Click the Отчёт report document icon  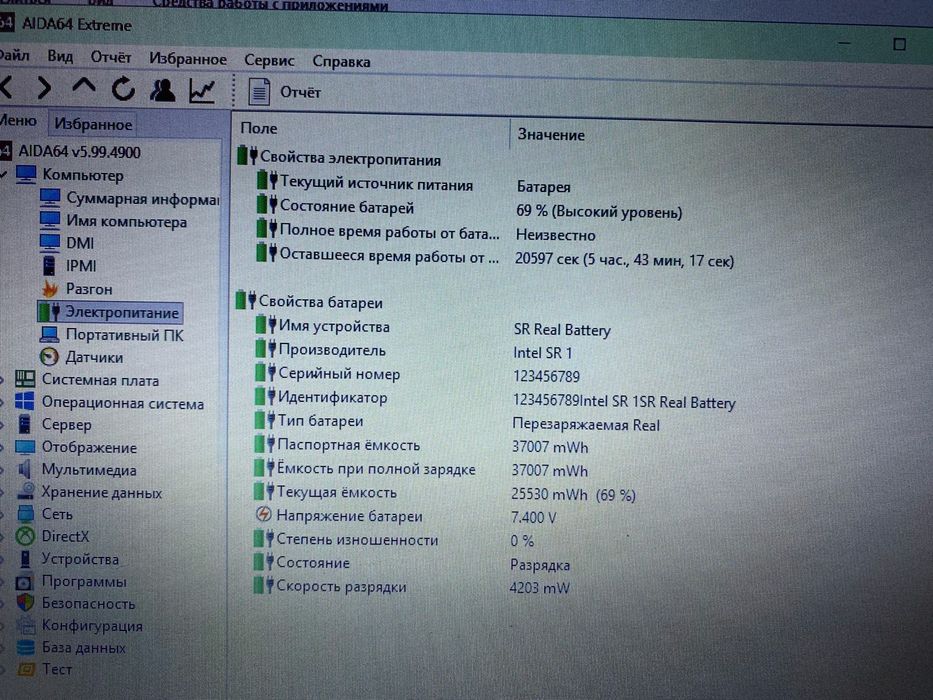(x=259, y=92)
